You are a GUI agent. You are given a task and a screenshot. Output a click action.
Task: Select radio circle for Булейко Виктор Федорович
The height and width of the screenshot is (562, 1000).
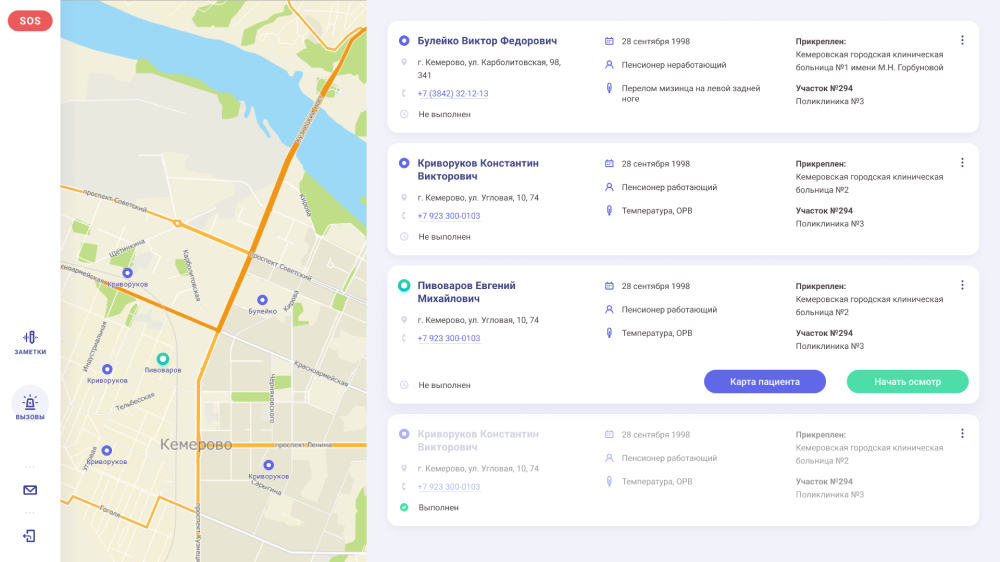tap(404, 41)
